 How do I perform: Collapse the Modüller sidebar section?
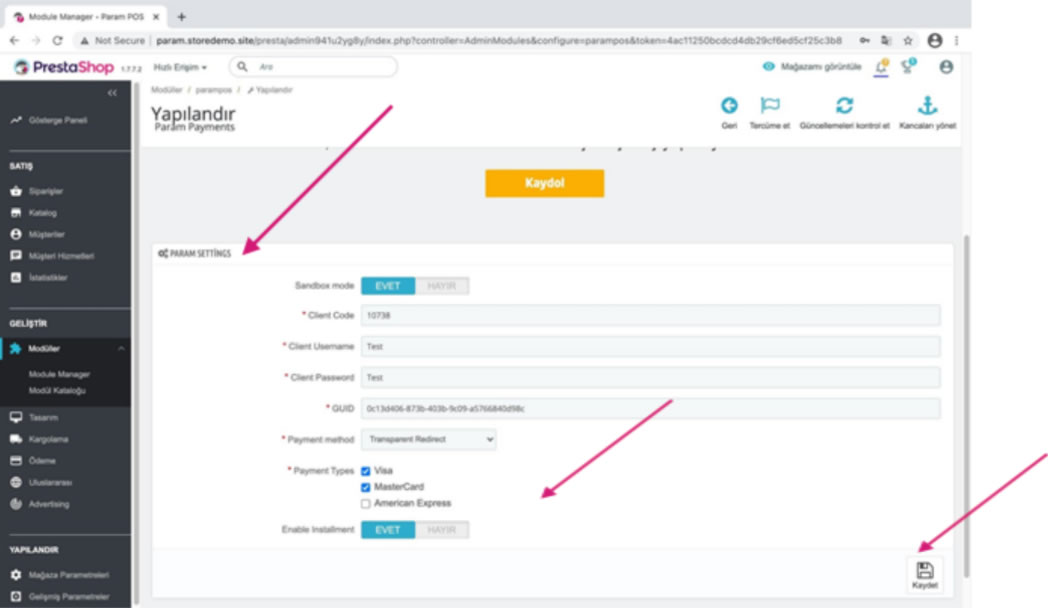click(121, 349)
